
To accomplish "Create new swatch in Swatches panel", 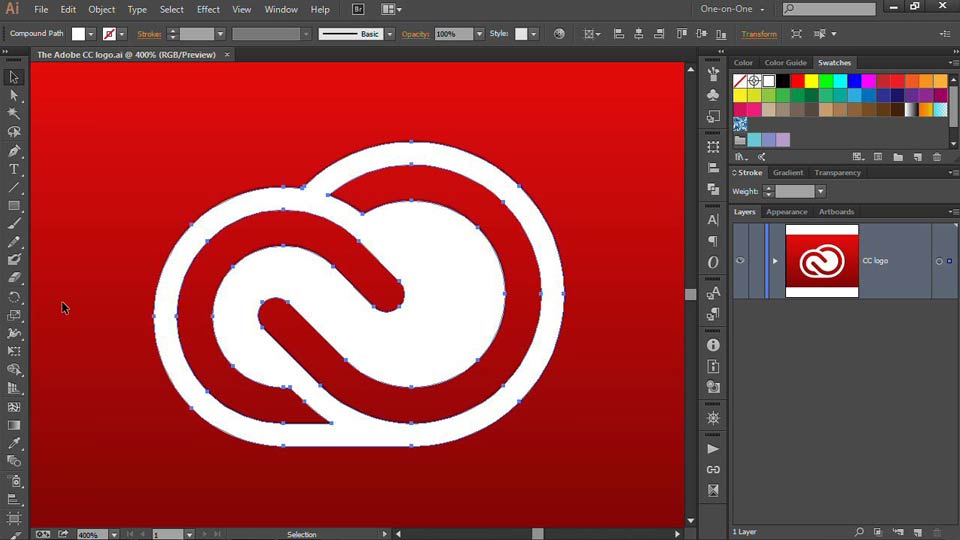I will pyautogui.click(x=918, y=157).
